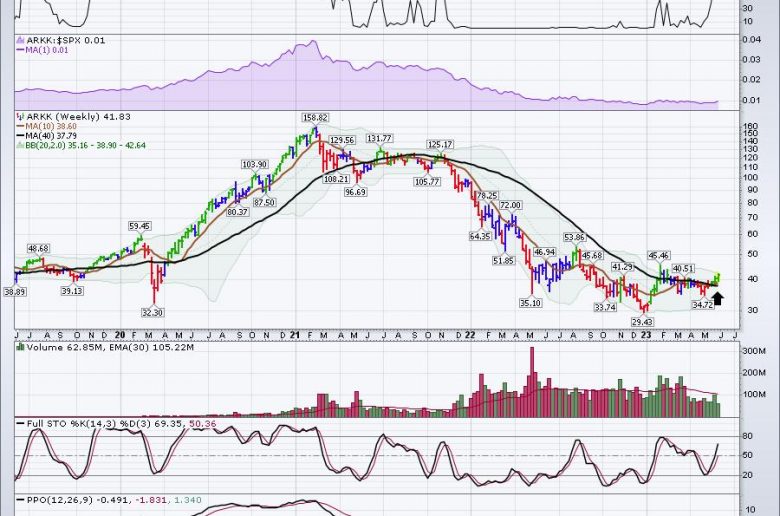The height and width of the screenshot is (516, 780).
Task: Click the 33.74 price label
Action: tap(605, 308)
